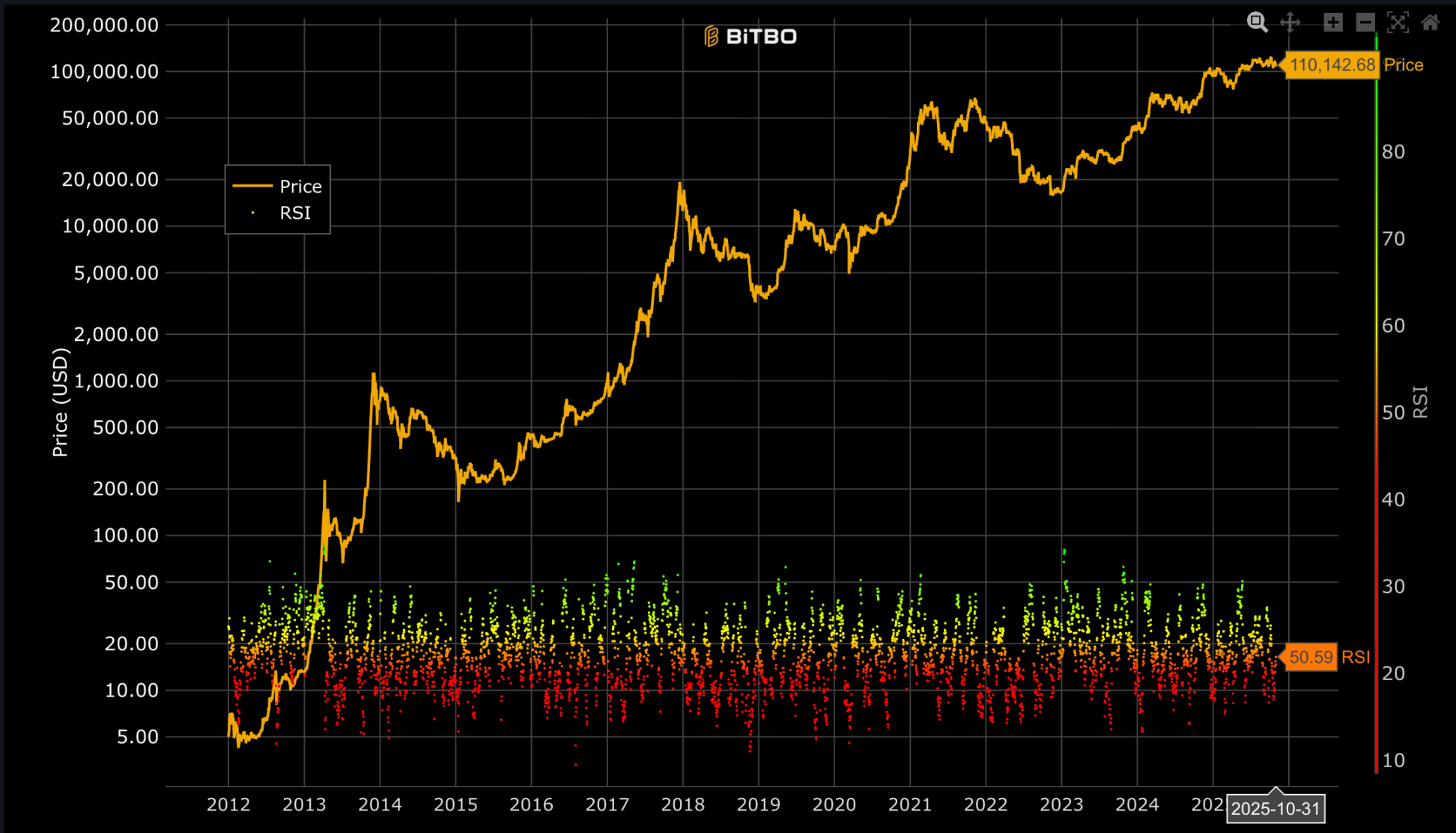The height and width of the screenshot is (833, 1456).
Task: Reset axes with the home icon
Action: (1431, 22)
